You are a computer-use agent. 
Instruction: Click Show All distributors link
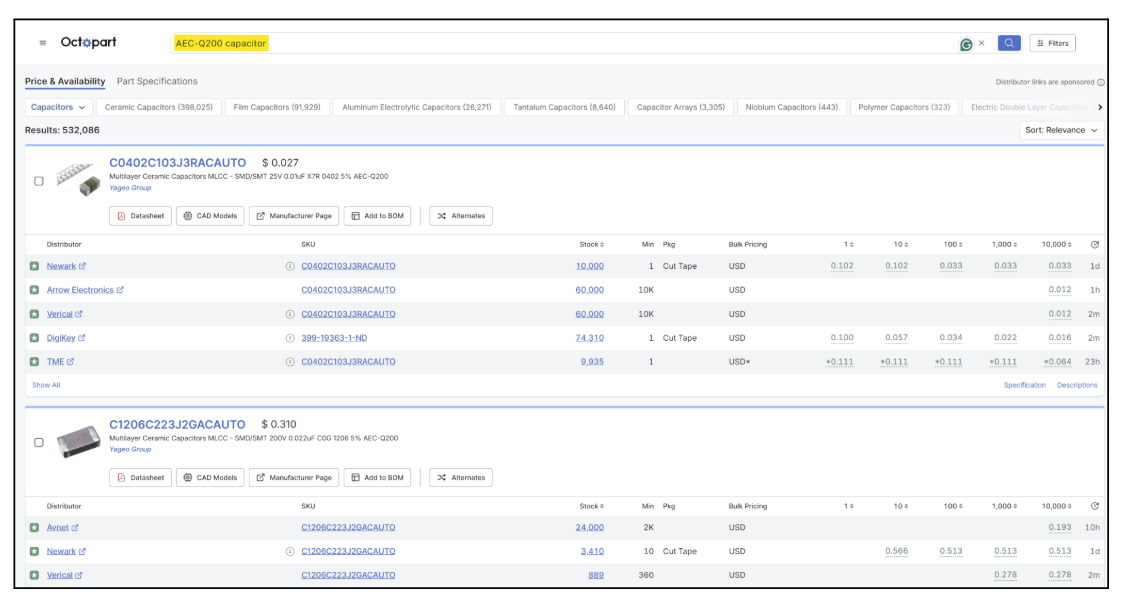pyautogui.click(x=46, y=385)
